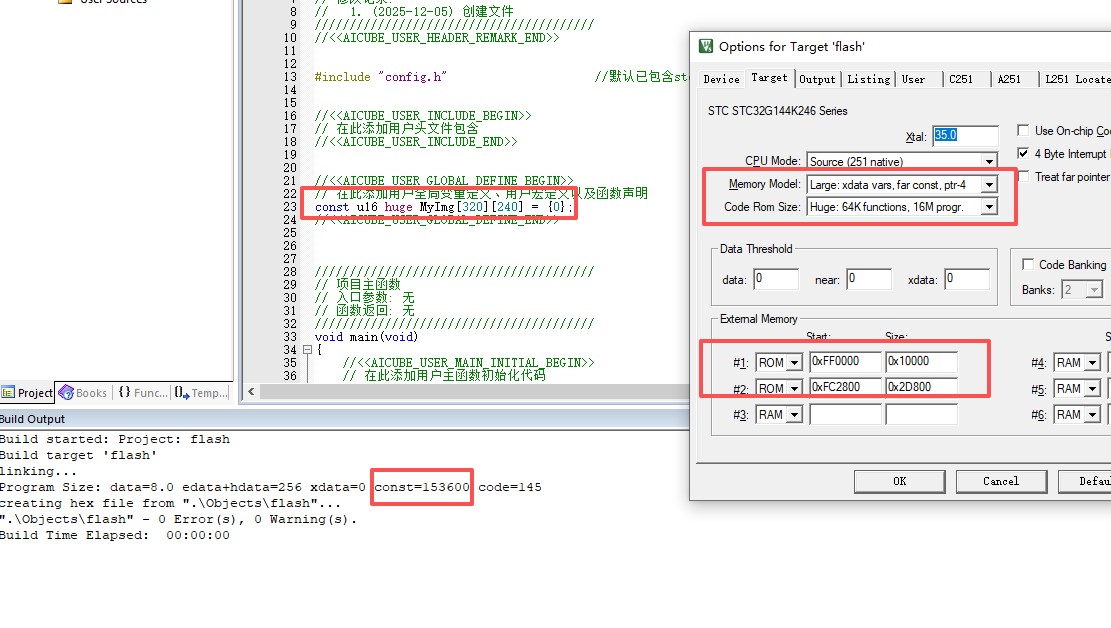This screenshot has width=1111, height=628.
Task: Enable Code Banking checkbox
Action: pos(1027,264)
